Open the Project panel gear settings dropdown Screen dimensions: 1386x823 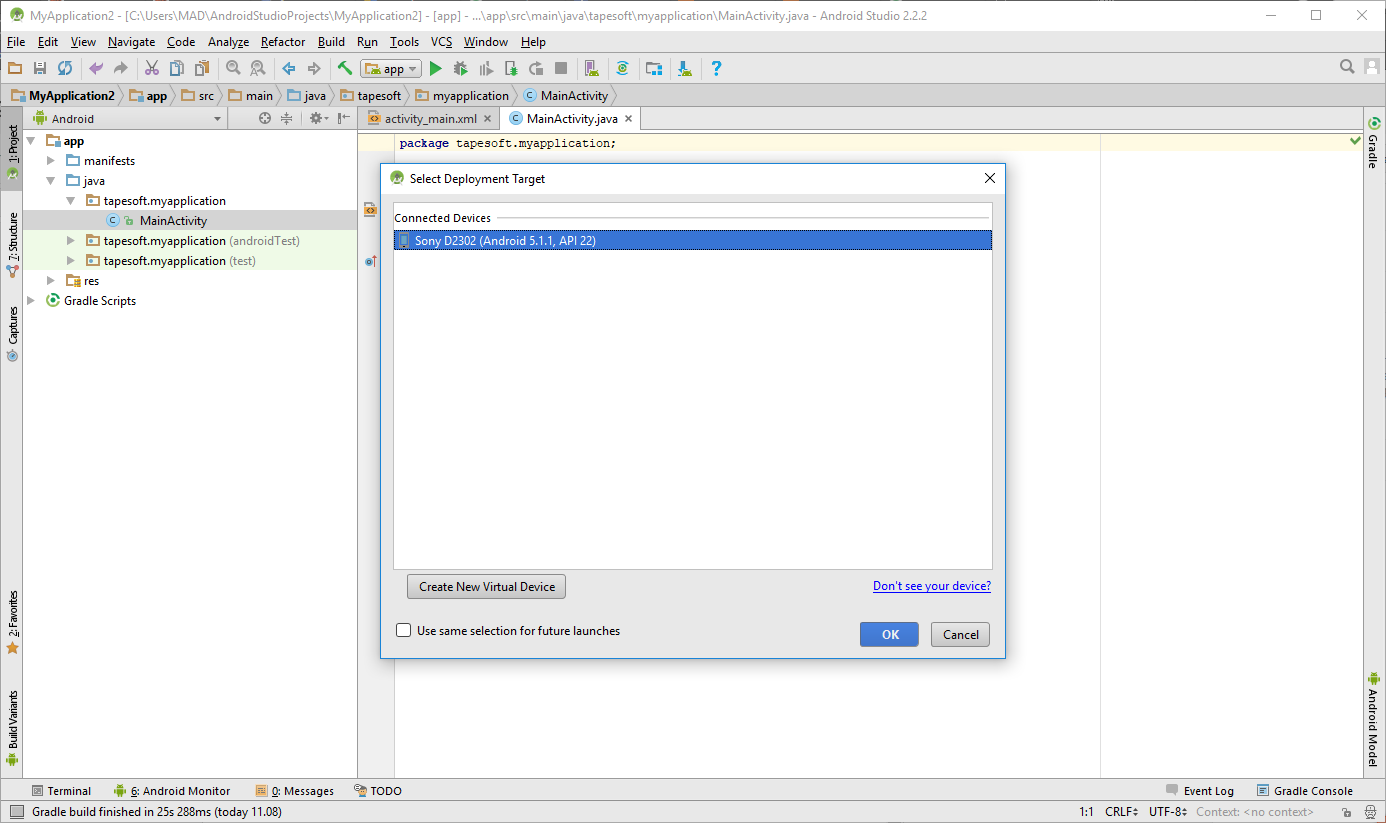[x=318, y=118]
